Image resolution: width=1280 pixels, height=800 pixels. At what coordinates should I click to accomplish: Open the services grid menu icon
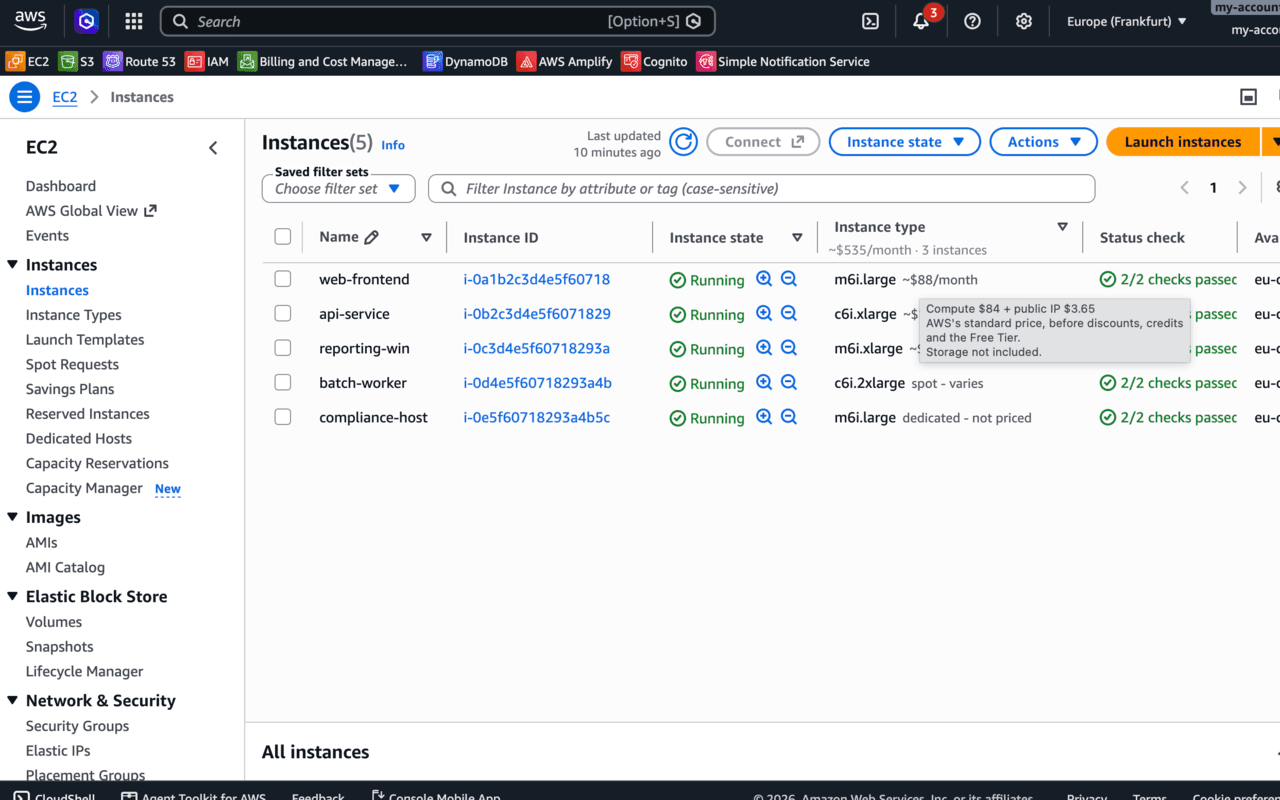pyautogui.click(x=133, y=21)
